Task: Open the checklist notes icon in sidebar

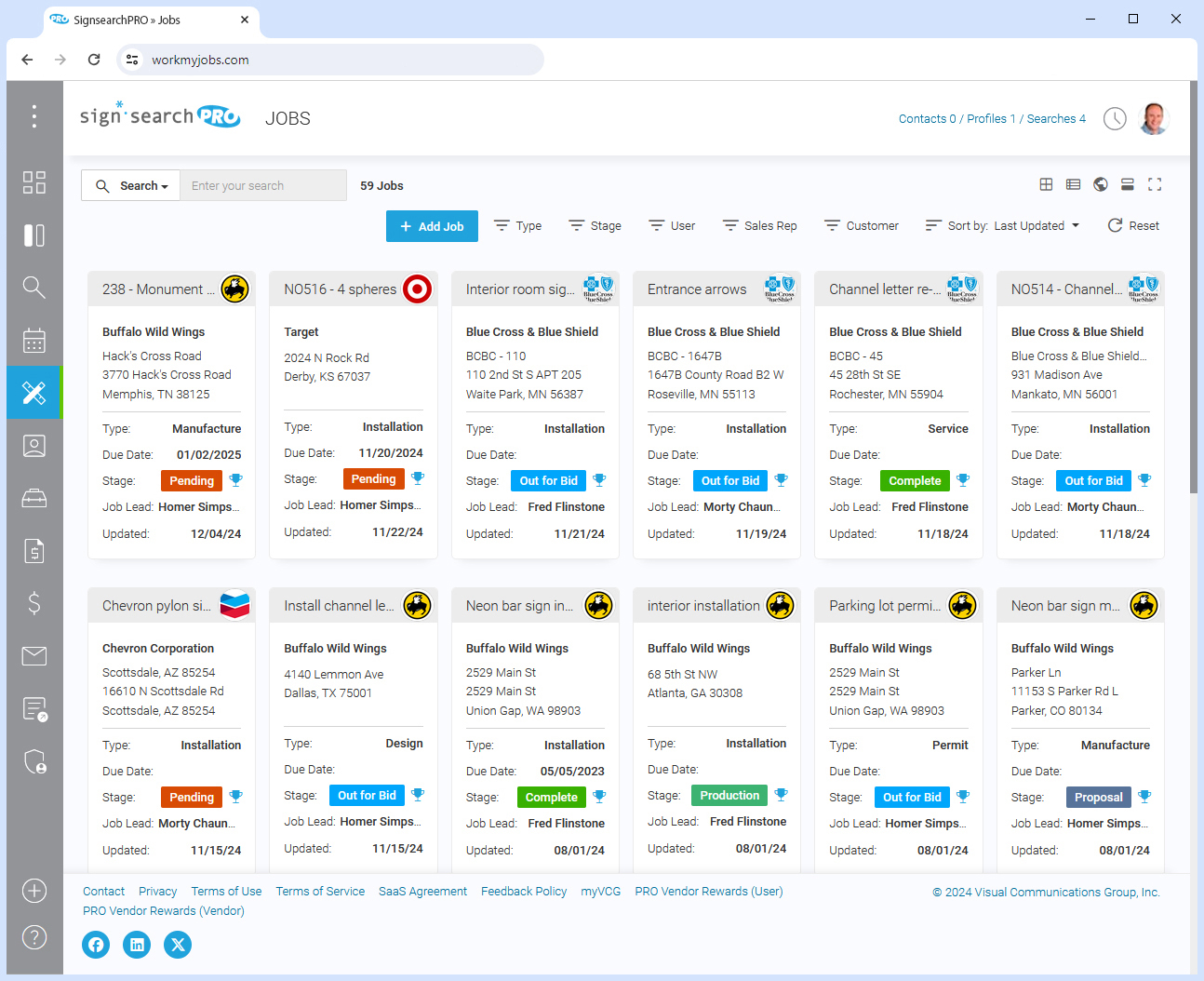Action: click(x=34, y=709)
